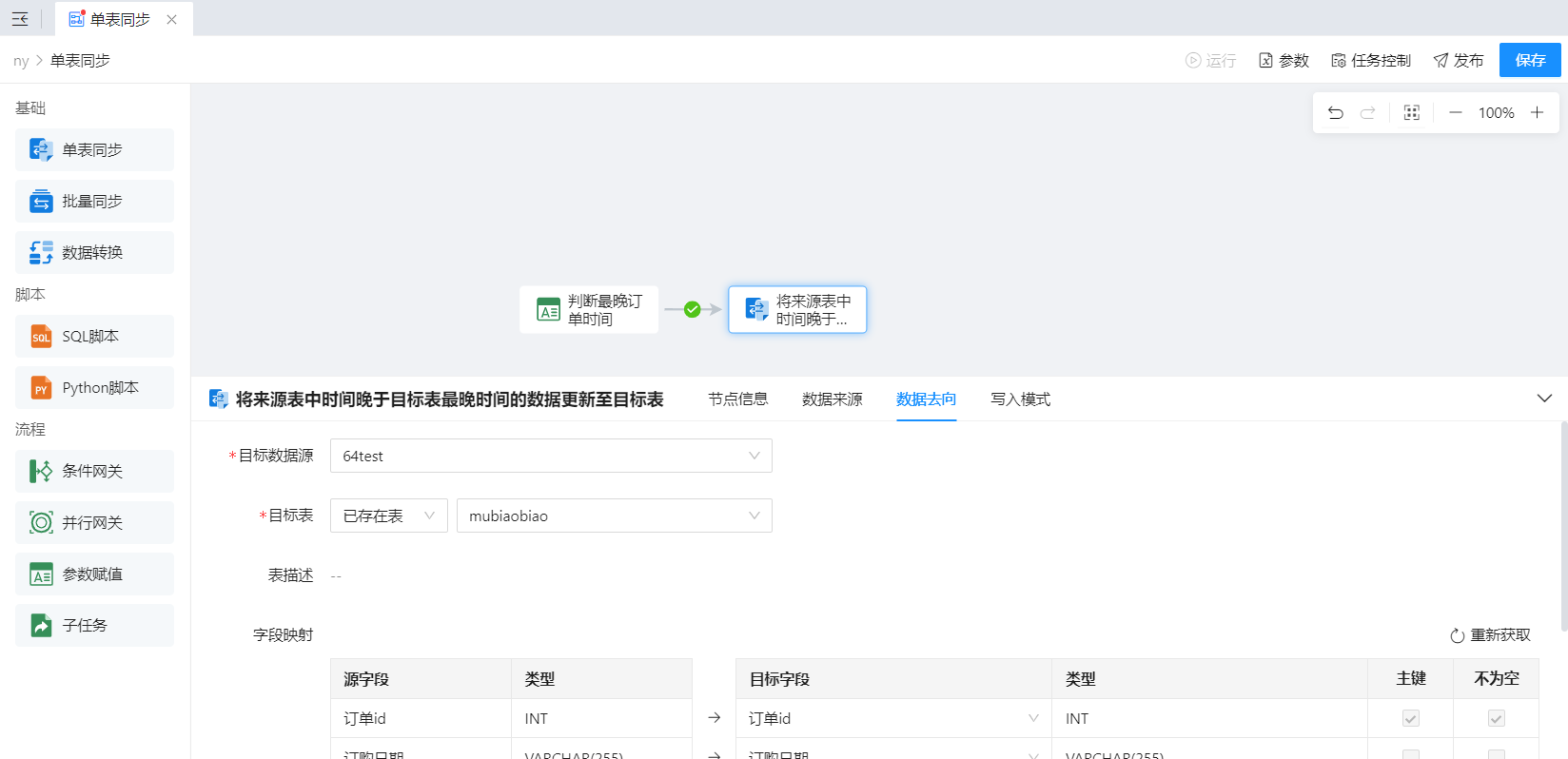Click the blue 保存 button
This screenshot has height=759, width=1568.
pos(1529,60)
